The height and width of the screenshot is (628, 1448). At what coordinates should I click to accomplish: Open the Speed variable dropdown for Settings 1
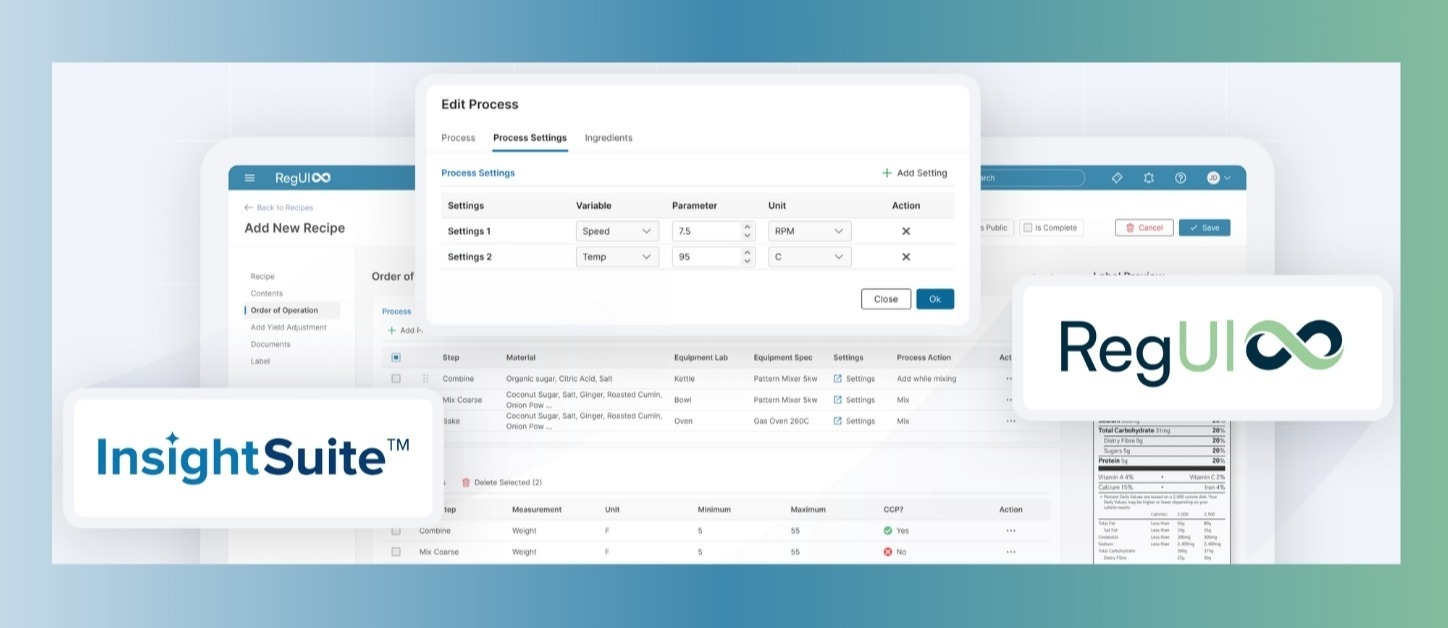618,231
